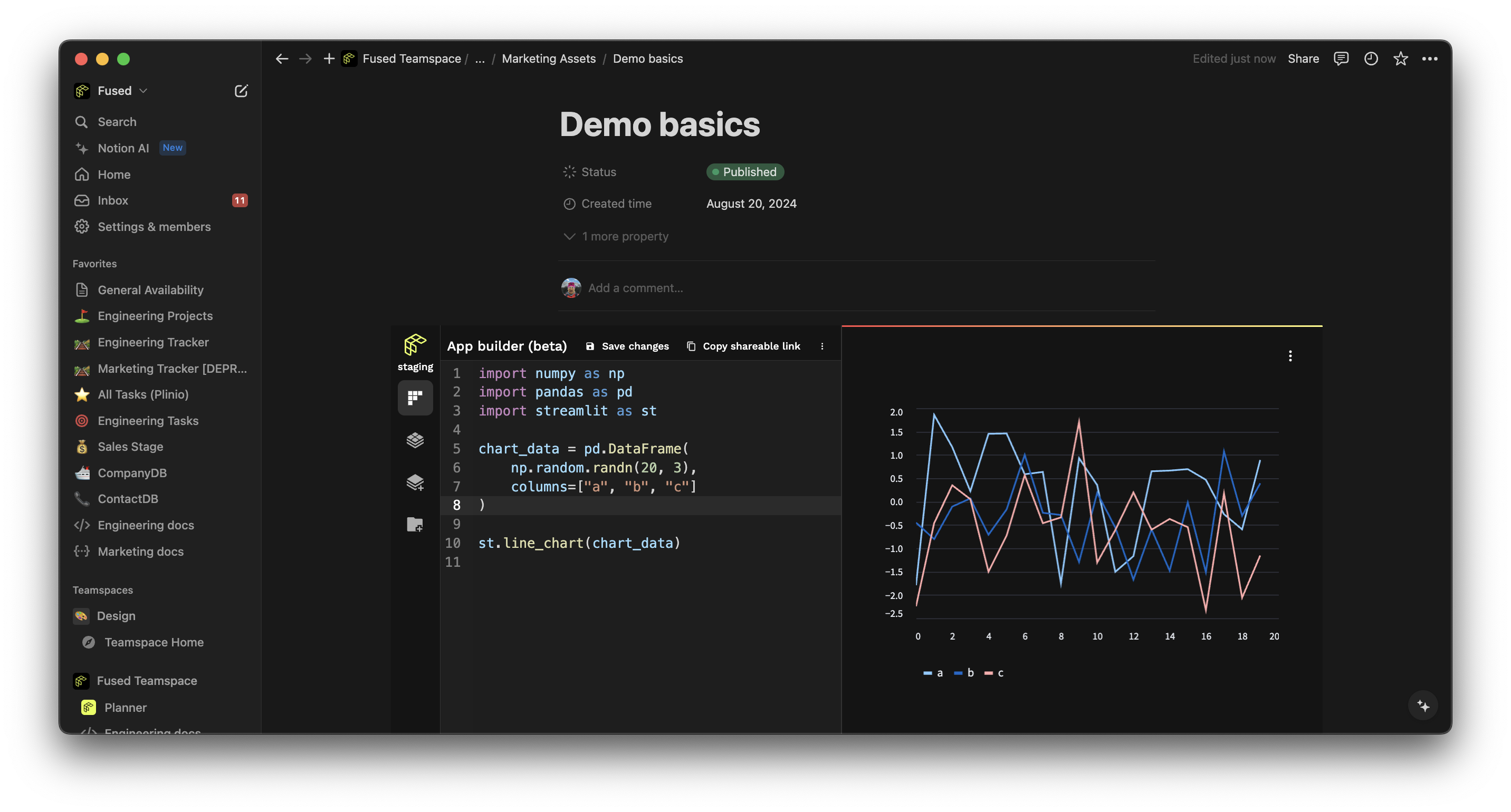Click the add folder icon
Viewport: 1511px width, 812px height.
[x=415, y=524]
